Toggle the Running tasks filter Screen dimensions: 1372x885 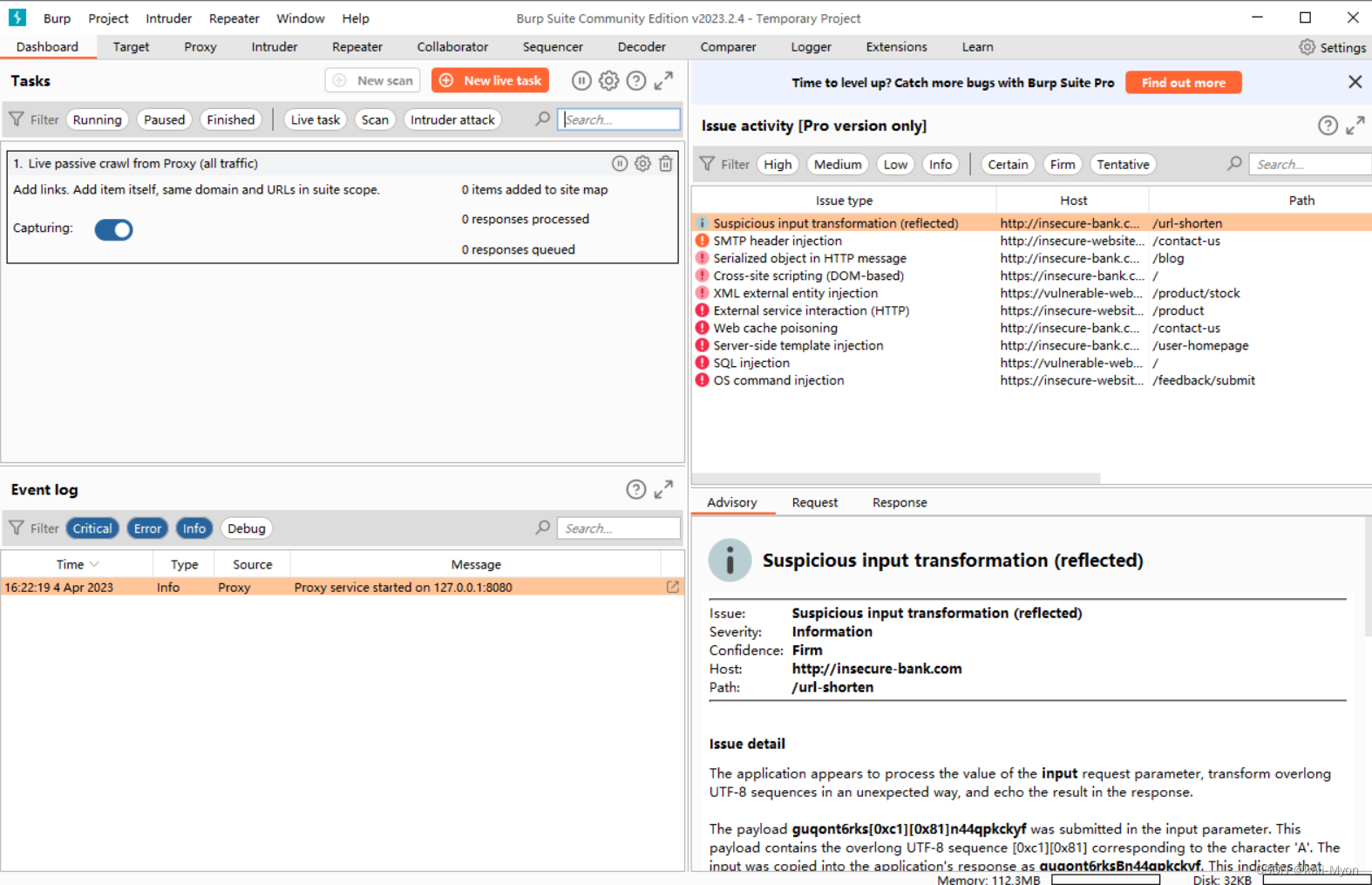pos(98,119)
